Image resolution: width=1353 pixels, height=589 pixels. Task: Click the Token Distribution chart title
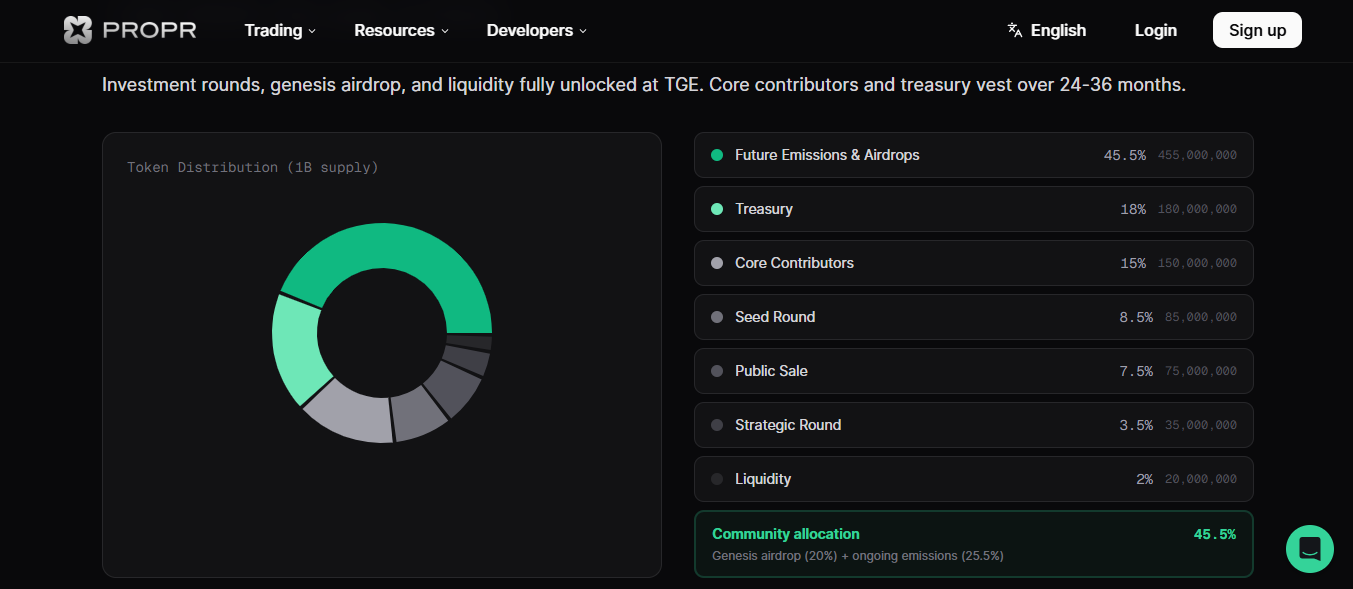pyautogui.click(x=253, y=167)
